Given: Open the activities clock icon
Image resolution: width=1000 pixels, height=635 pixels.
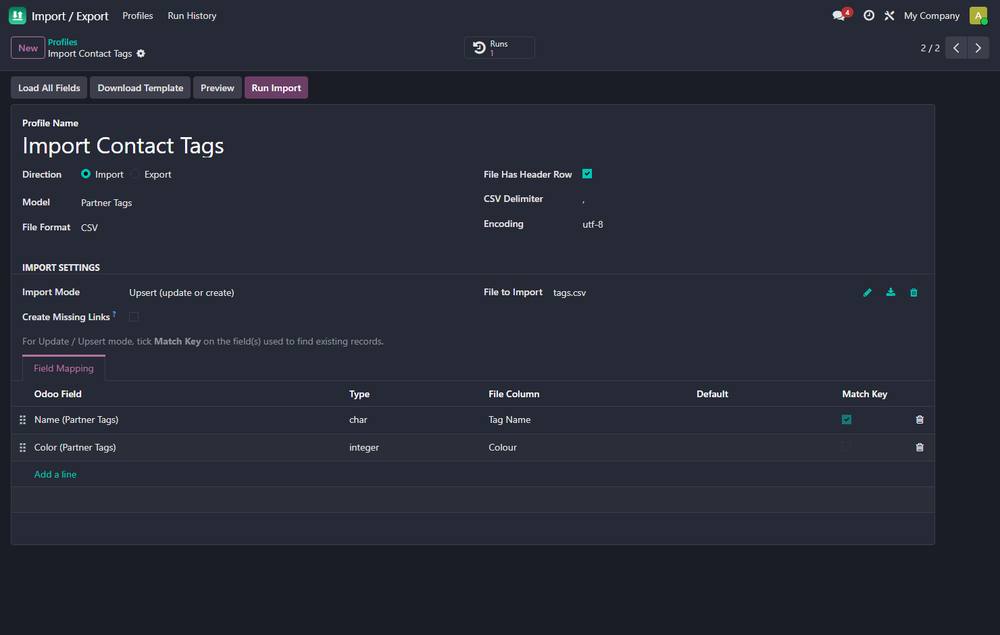Looking at the screenshot, I should click(869, 15).
